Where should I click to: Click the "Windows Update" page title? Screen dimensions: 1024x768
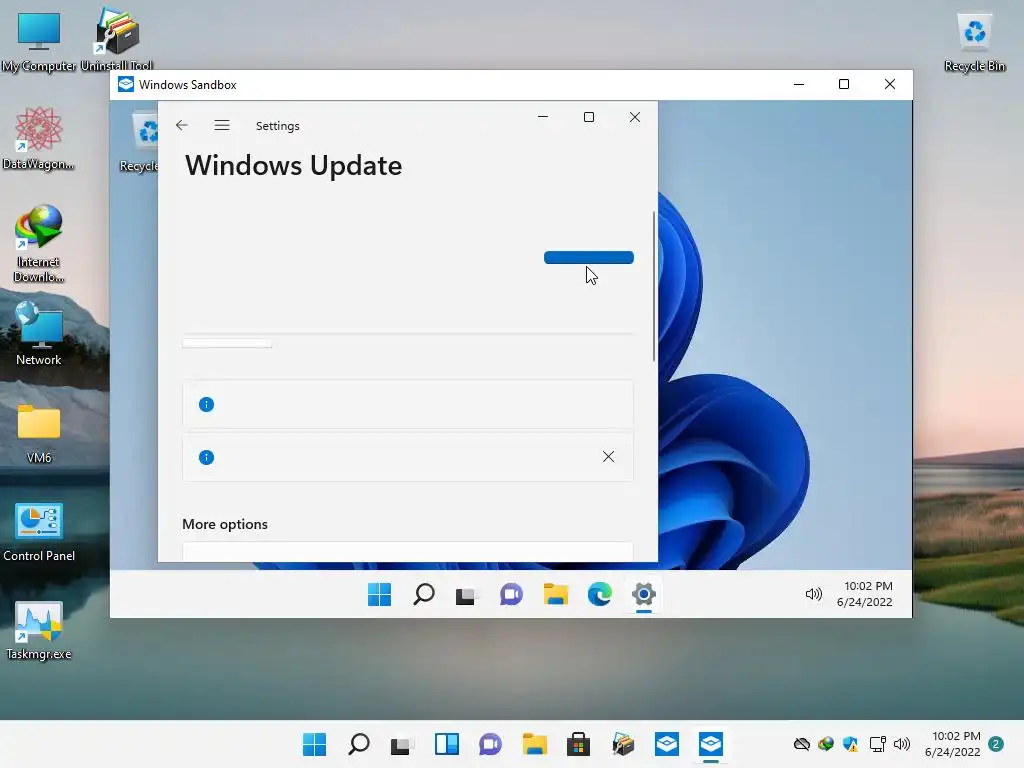coord(293,166)
